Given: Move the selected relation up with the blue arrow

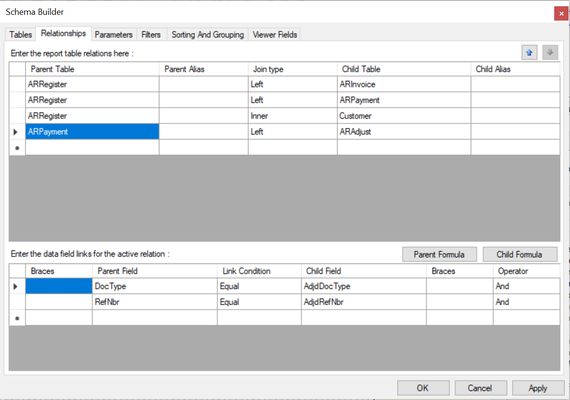Looking at the screenshot, I should [x=529, y=53].
